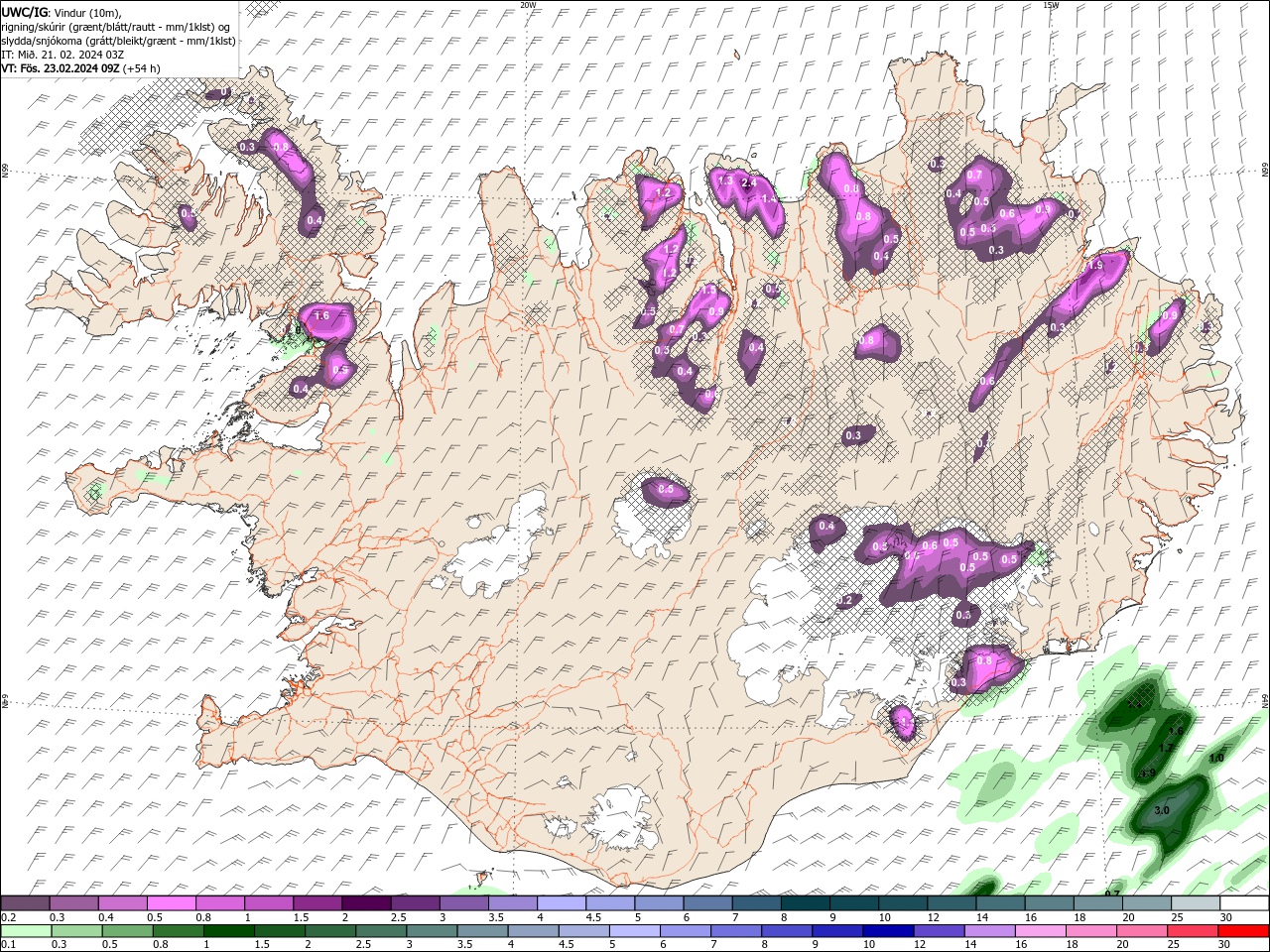The height and width of the screenshot is (952, 1270).
Task: Pick the white swatch labeled 30 in upper legend
Action: 1243,903
